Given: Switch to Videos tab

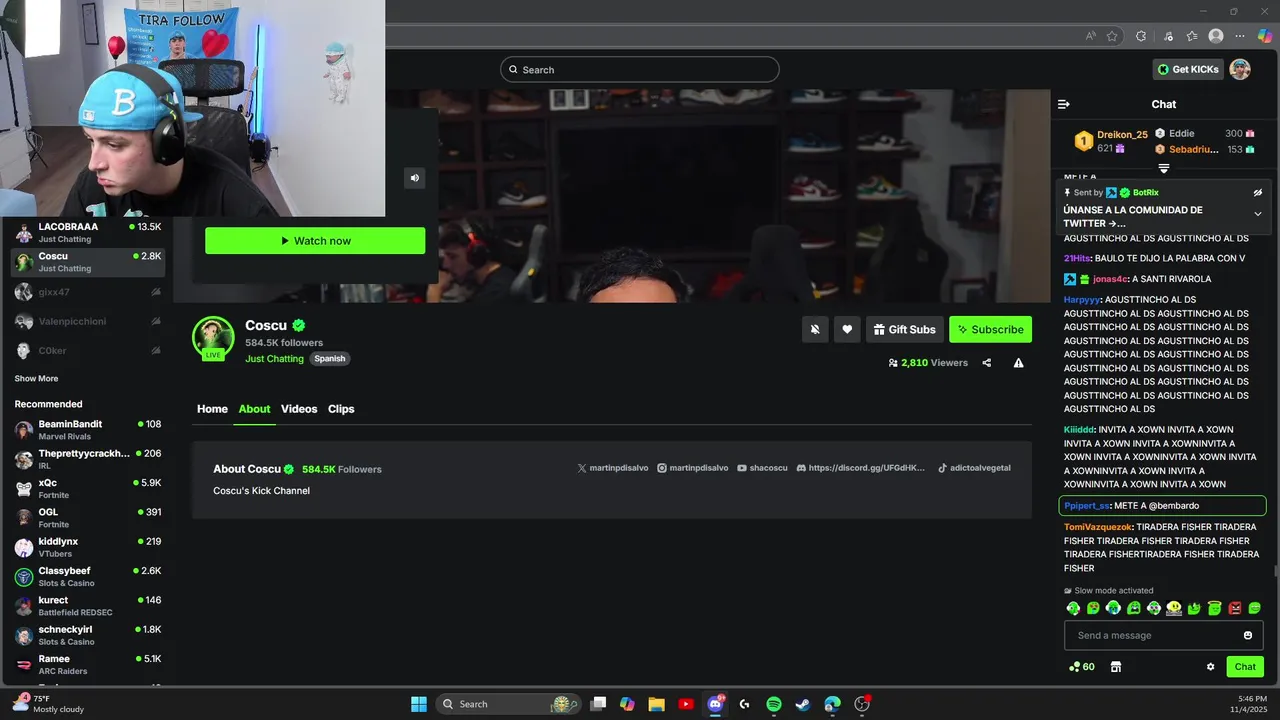Looking at the screenshot, I should (299, 409).
